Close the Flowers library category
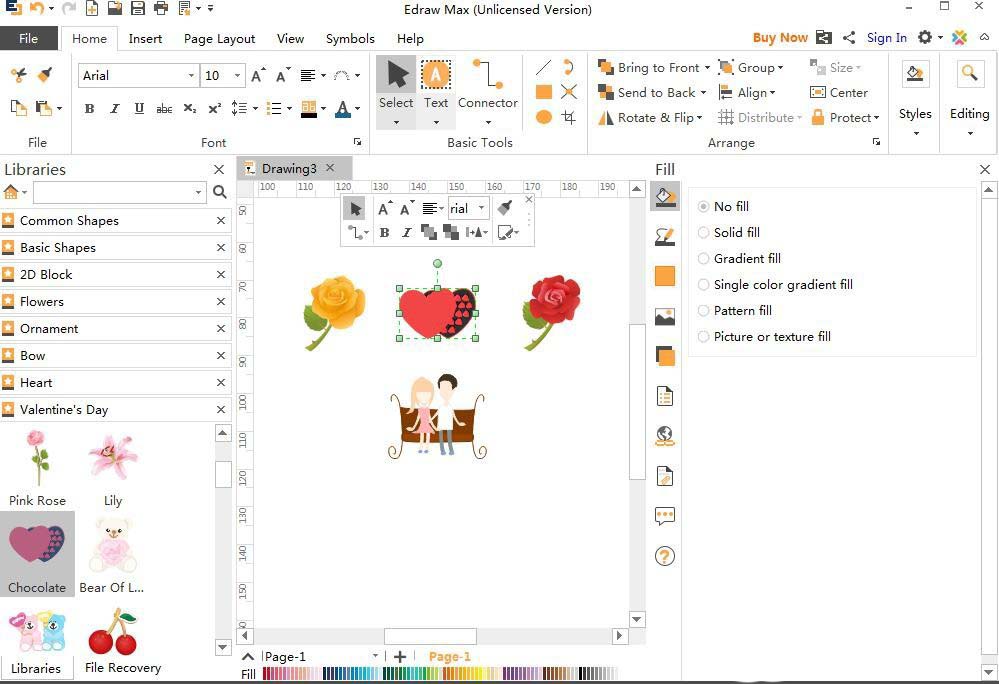 click(x=220, y=301)
